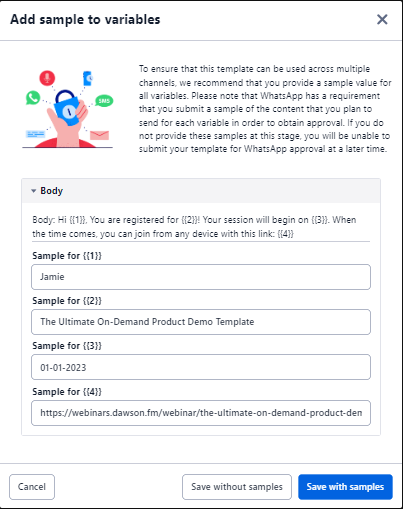Click the blue padlock in illustration
This screenshot has height=509, width=403.
(67, 107)
